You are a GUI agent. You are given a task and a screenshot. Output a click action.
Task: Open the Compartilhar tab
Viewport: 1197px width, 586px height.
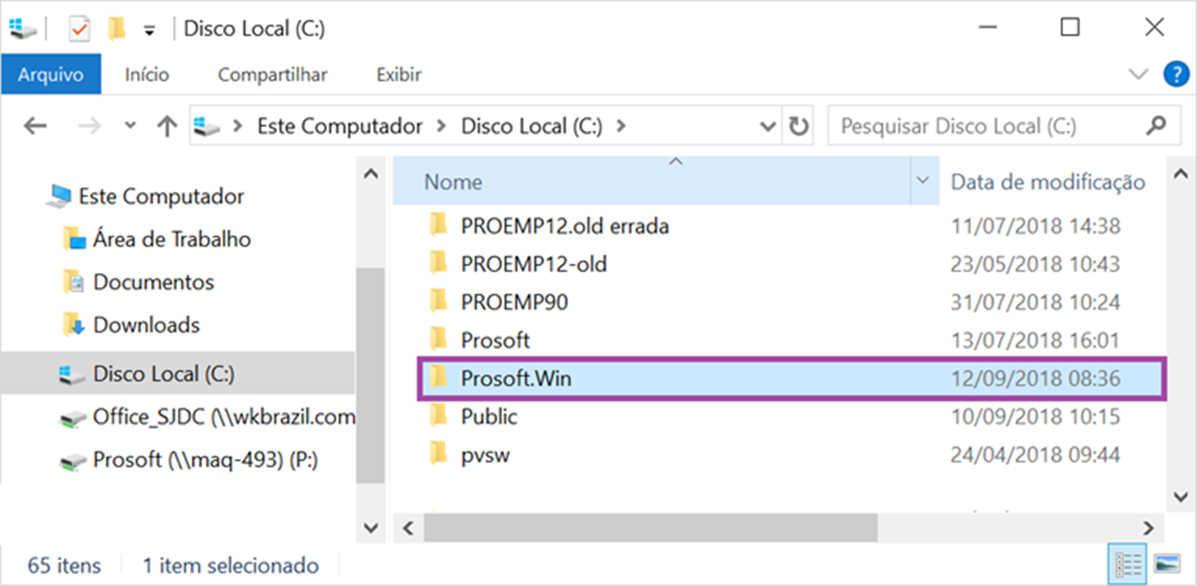[273, 75]
